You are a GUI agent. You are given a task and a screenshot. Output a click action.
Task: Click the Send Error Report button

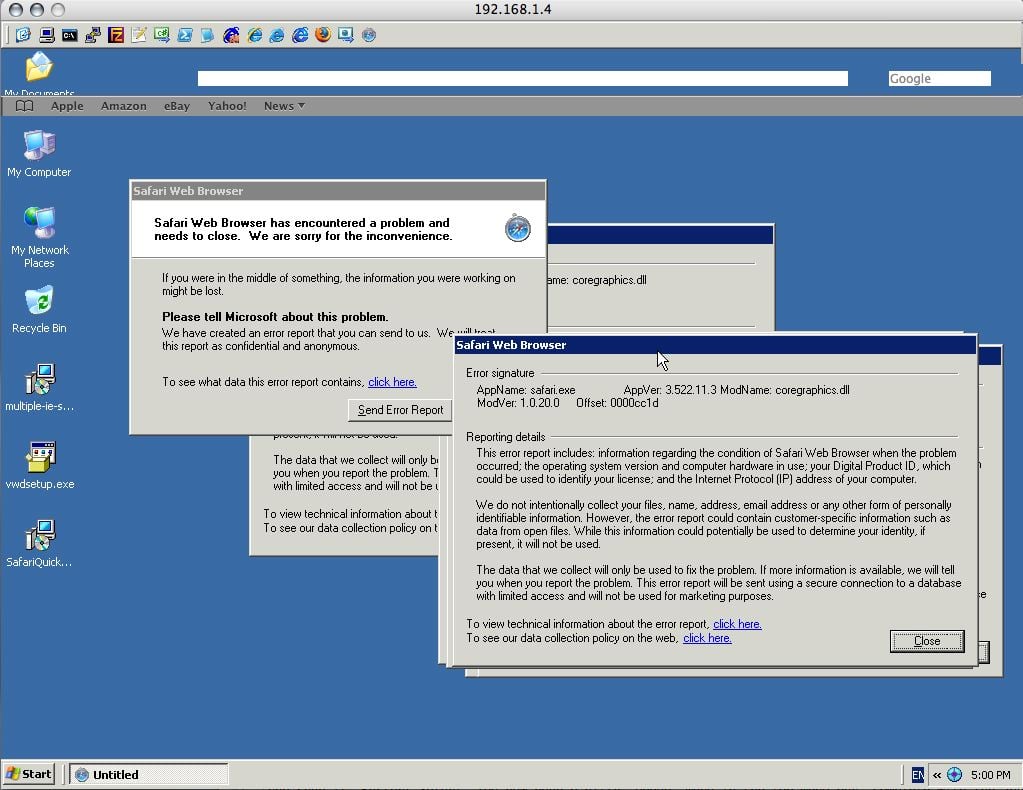(400, 410)
